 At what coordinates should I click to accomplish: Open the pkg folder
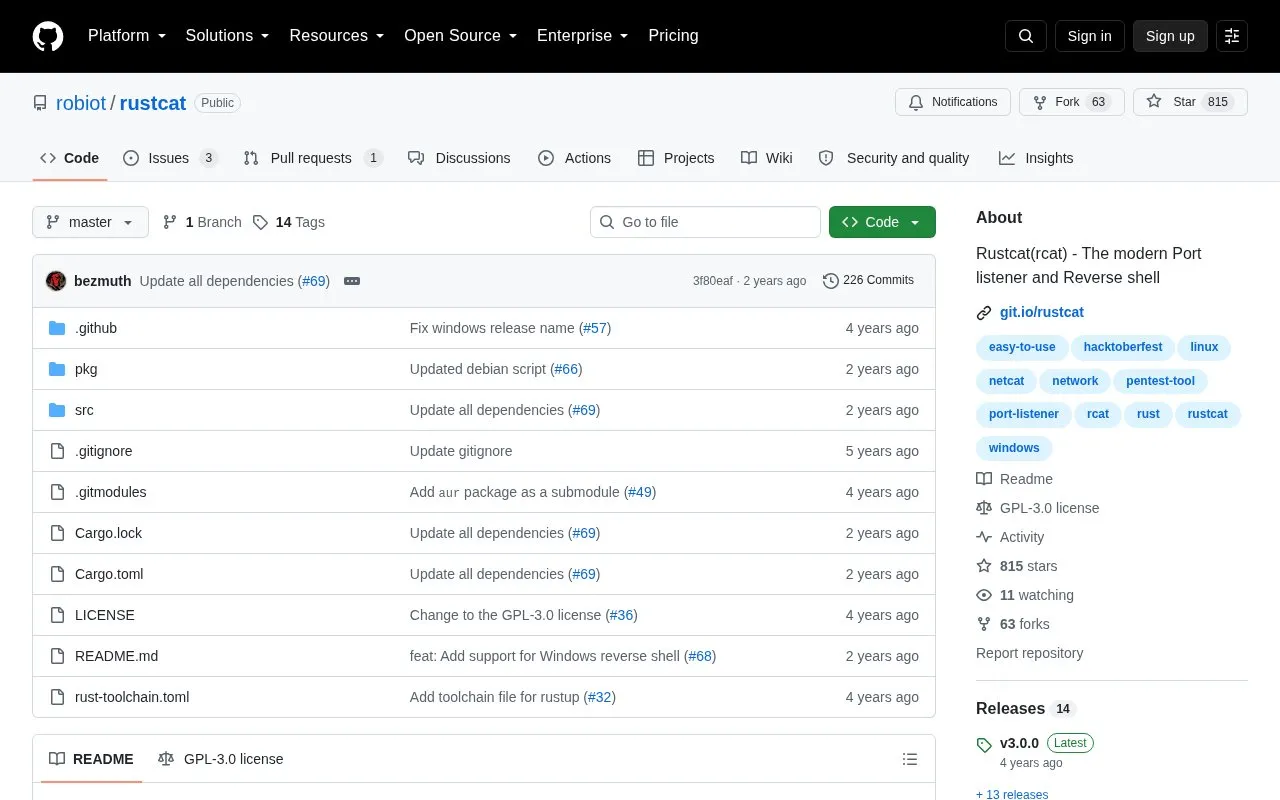click(x=86, y=369)
